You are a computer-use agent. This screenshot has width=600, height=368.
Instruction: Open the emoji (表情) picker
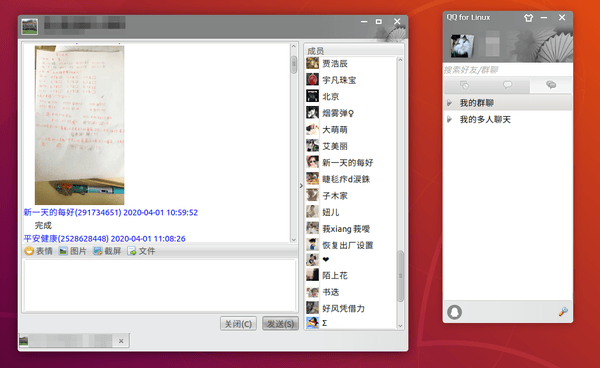[x=38, y=251]
